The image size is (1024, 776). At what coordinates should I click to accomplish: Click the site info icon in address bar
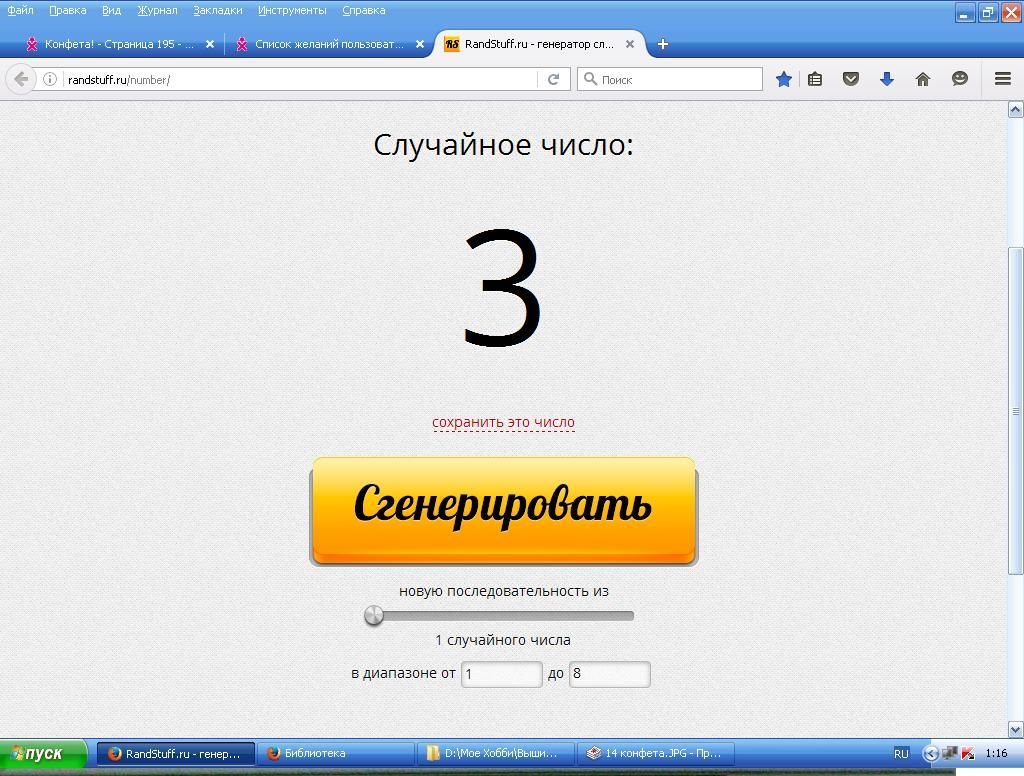(x=49, y=79)
